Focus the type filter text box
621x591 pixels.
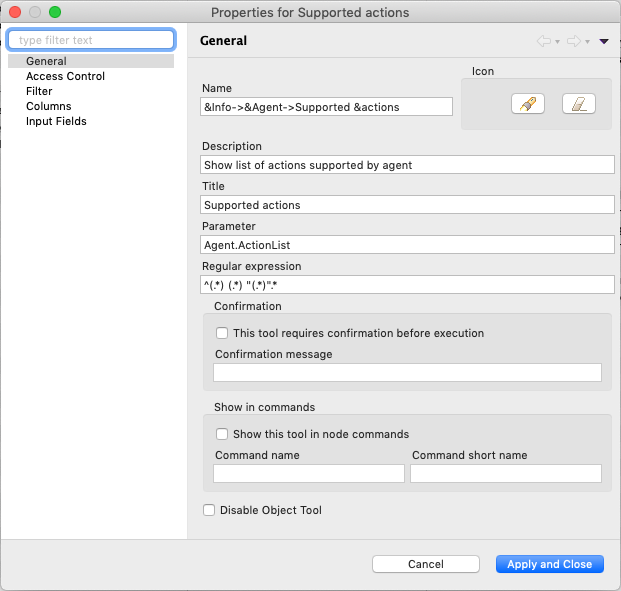tap(91, 40)
